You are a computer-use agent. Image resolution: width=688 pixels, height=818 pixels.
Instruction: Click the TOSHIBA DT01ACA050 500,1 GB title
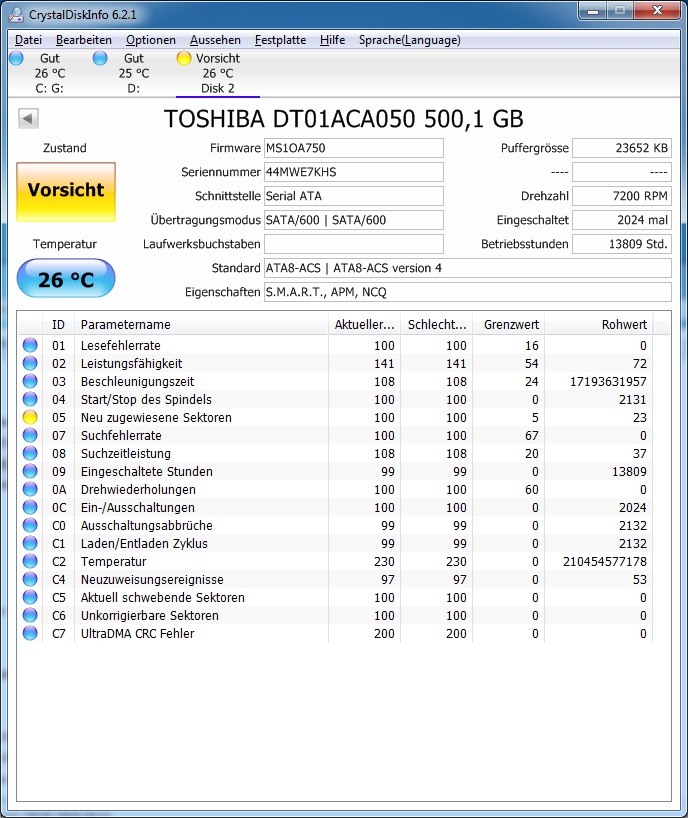[344, 119]
